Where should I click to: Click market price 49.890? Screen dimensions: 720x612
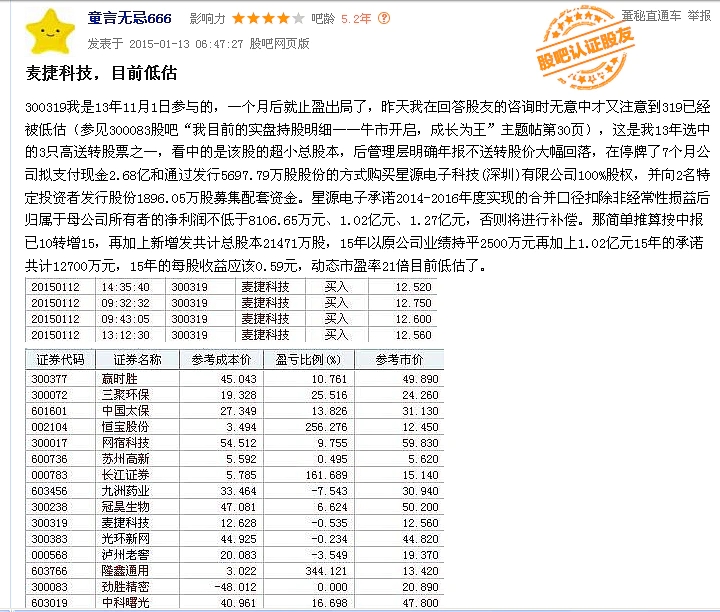(x=420, y=379)
